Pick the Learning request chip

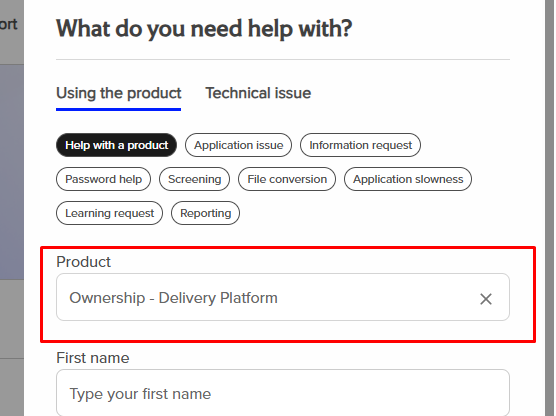click(109, 213)
